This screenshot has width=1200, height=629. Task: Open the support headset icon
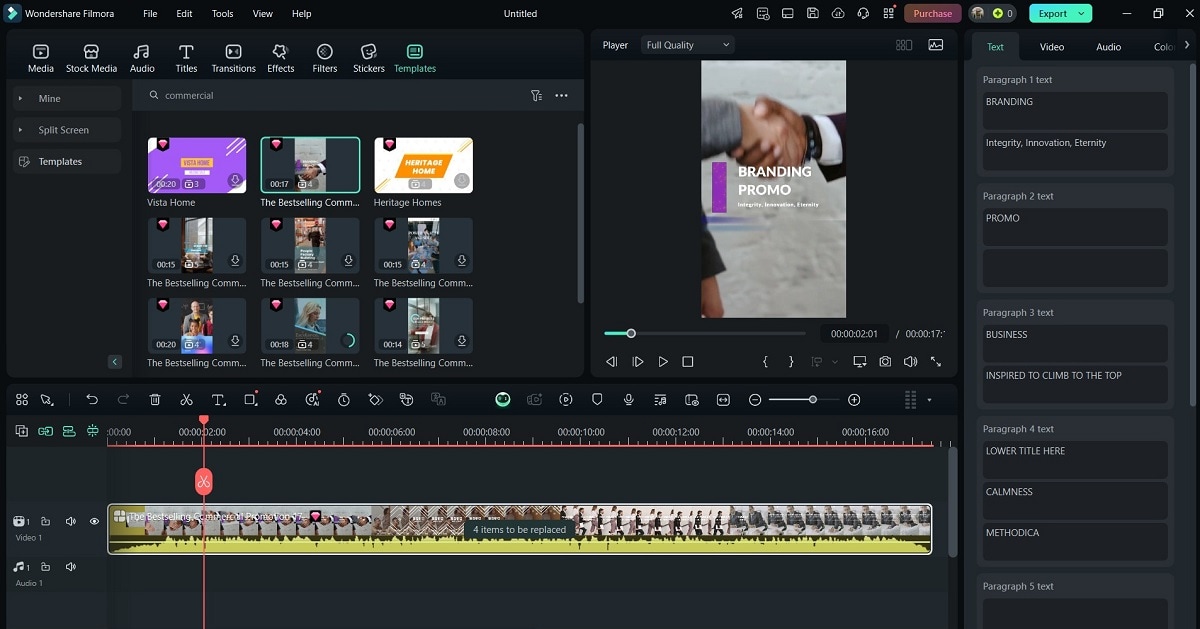863,14
